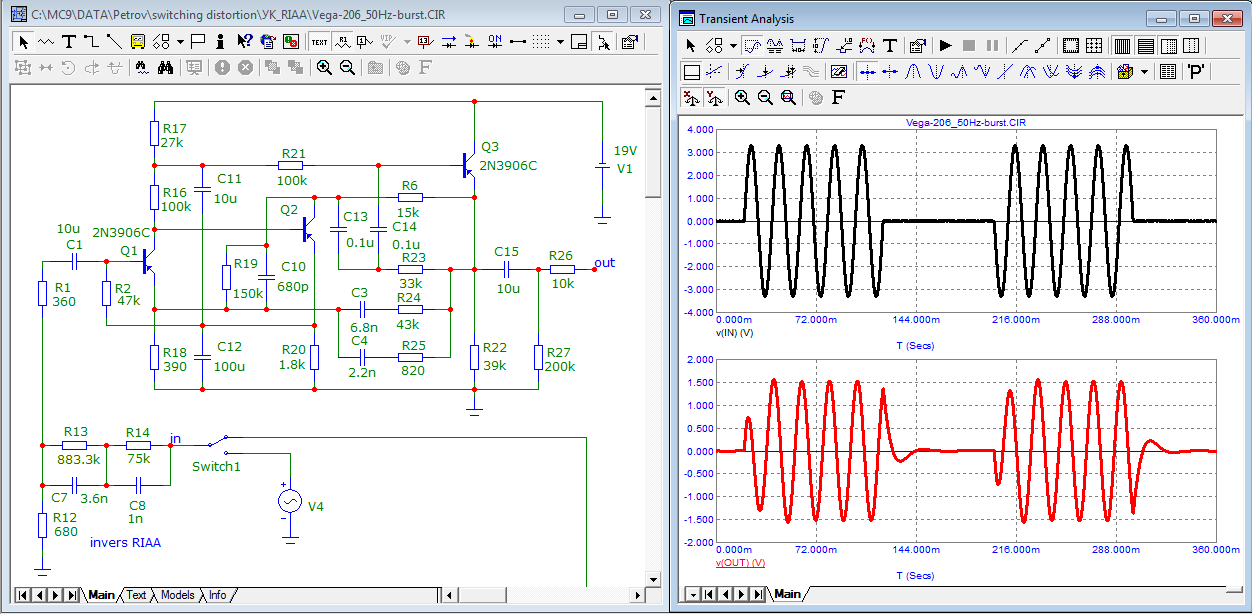Image resolution: width=1252 pixels, height=614 pixels.
Task: Run the transient analysis with Play button
Action: click(x=945, y=46)
